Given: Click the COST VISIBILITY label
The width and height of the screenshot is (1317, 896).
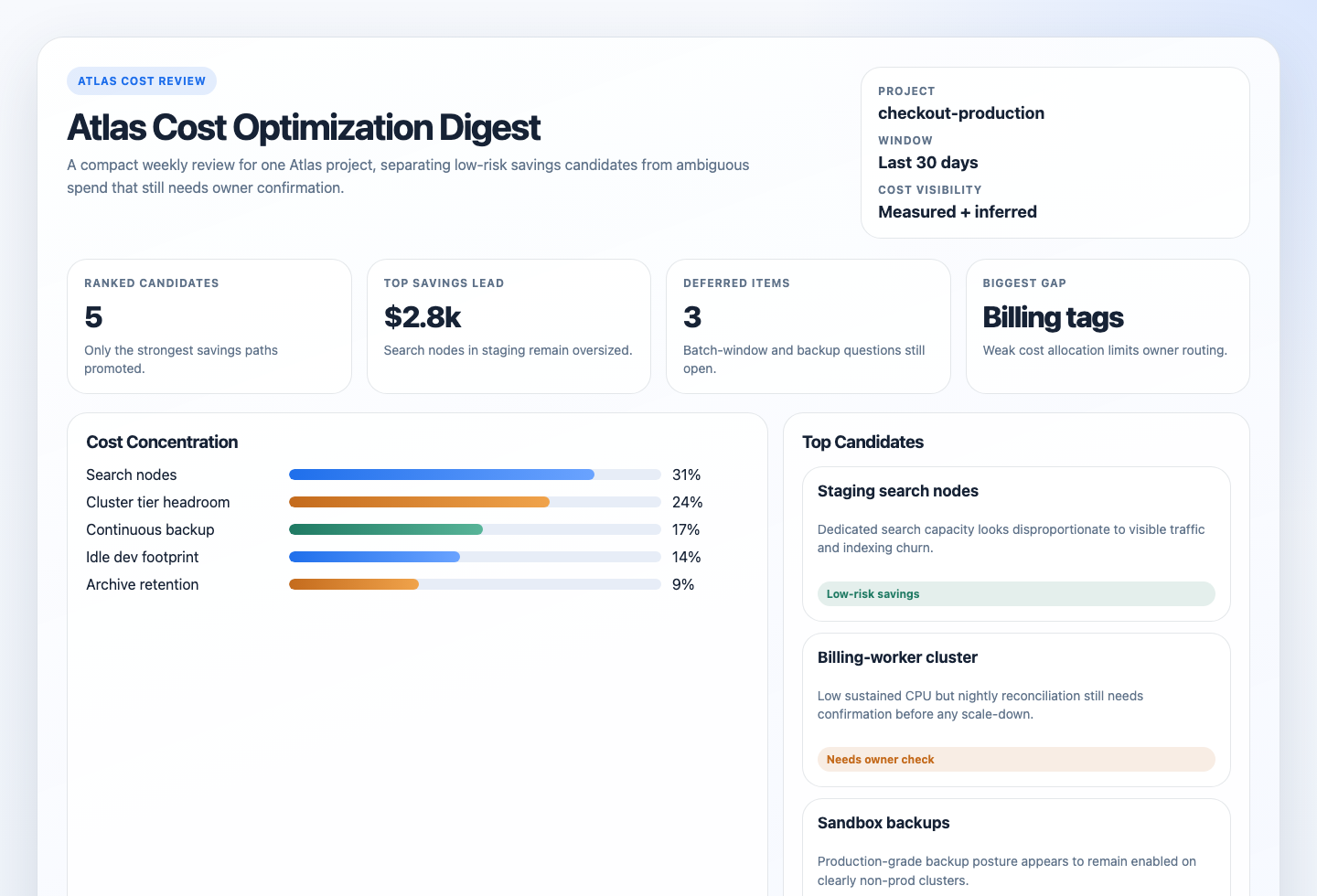Looking at the screenshot, I should pyautogui.click(x=930, y=190).
